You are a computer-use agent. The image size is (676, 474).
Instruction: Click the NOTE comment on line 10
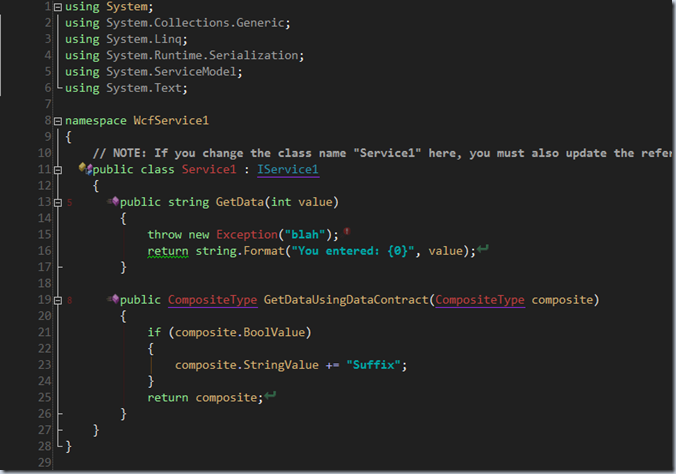[x=382, y=154]
